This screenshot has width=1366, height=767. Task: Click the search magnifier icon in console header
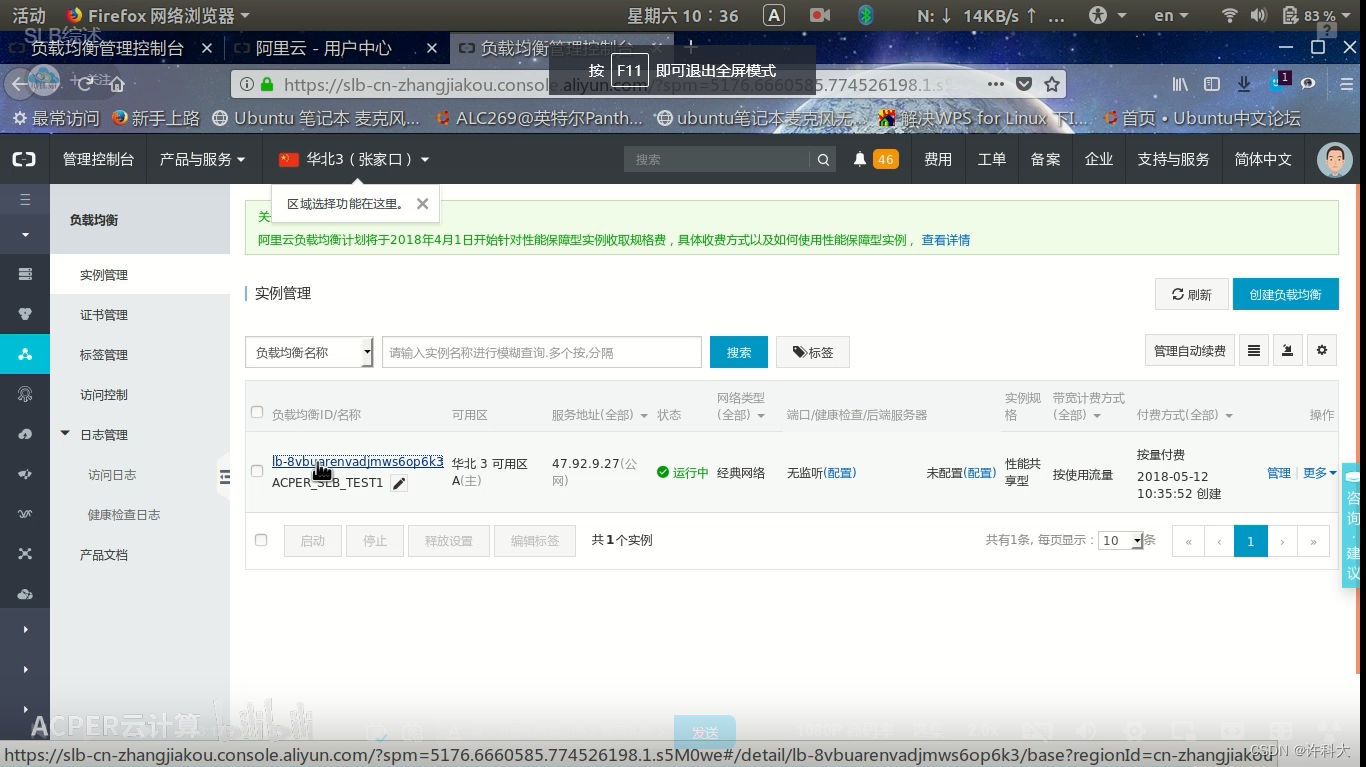click(x=823, y=159)
